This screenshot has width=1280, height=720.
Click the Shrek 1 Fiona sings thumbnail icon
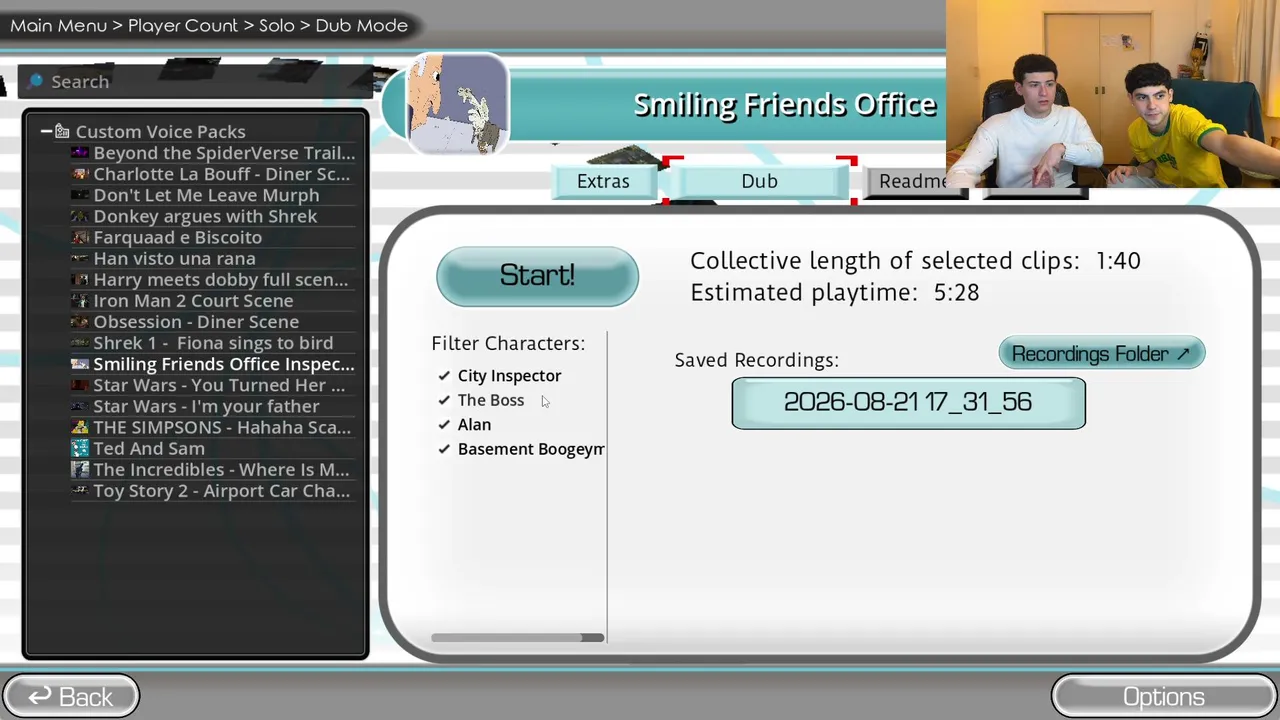pos(80,342)
